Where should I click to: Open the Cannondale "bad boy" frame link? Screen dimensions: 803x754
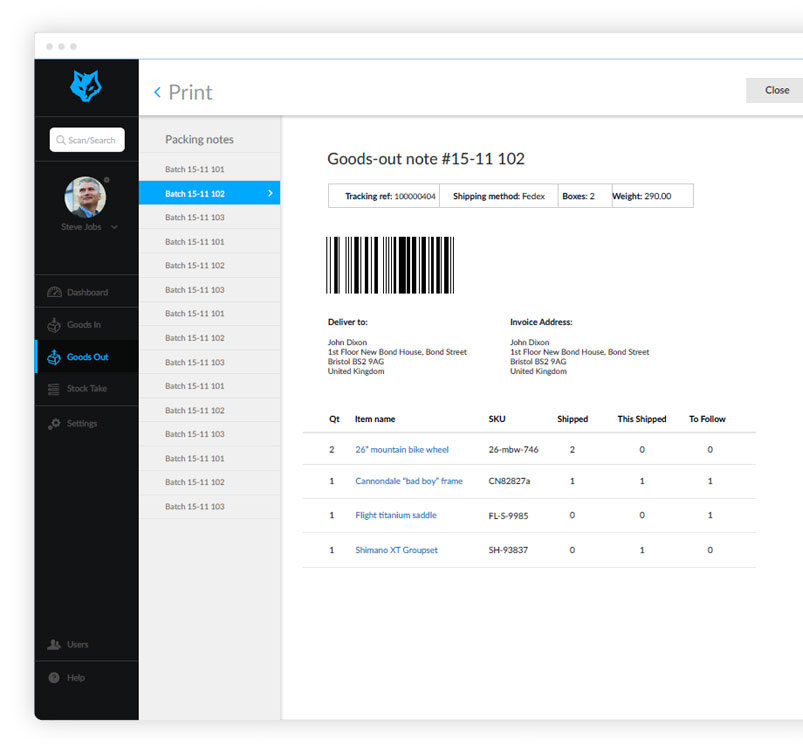[408, 481]
